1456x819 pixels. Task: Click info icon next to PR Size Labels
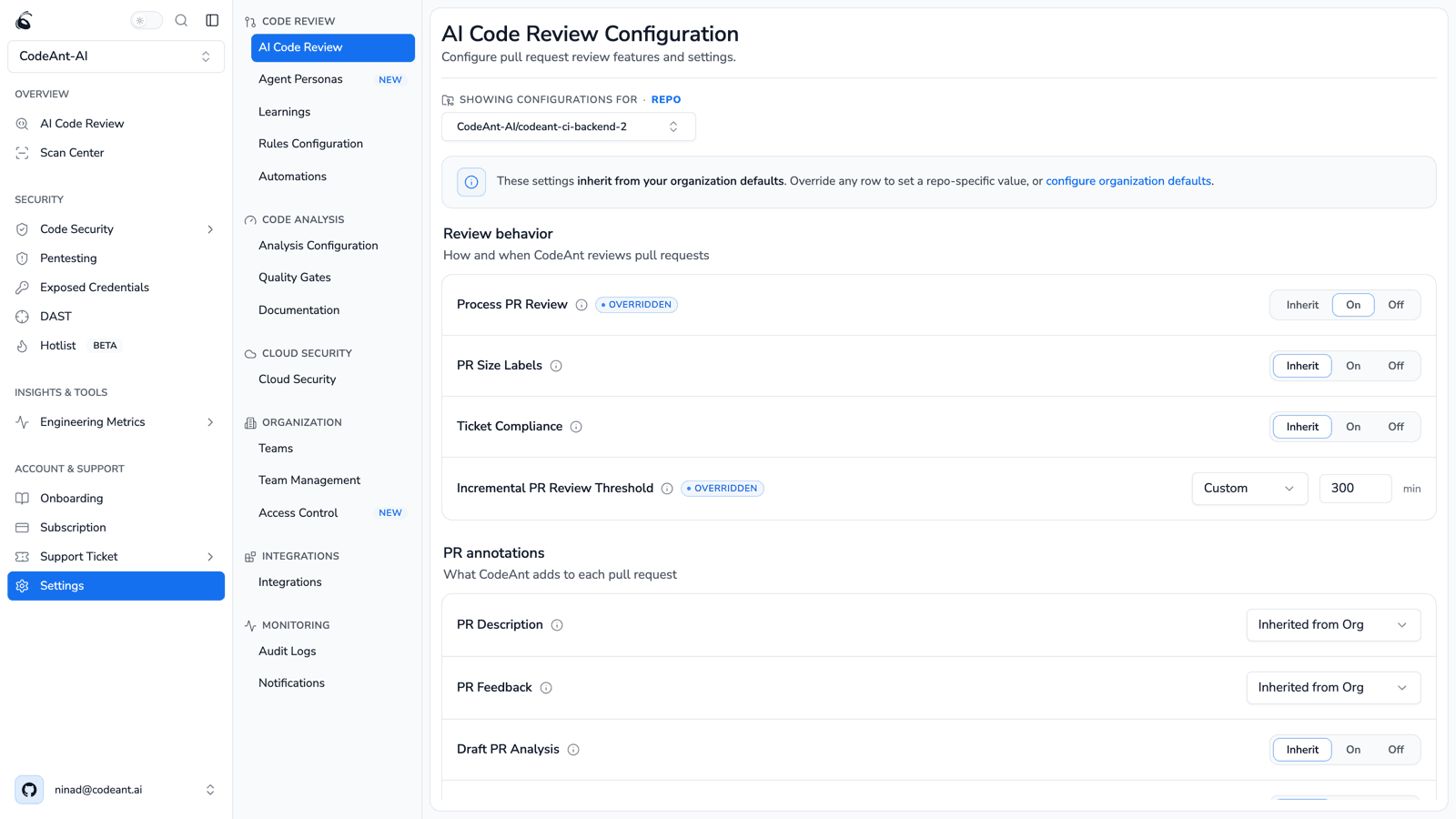point(556,366)
